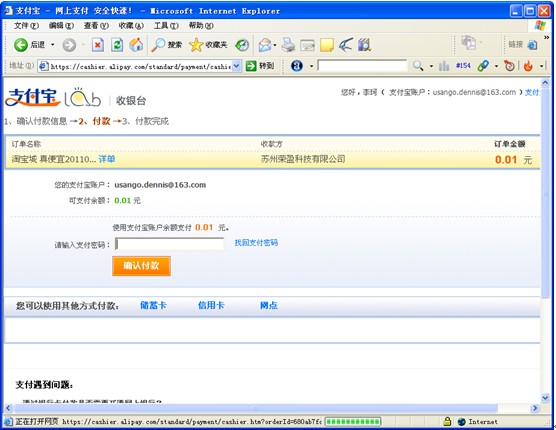Screen dimensions: 556x430
Task: Open the Favorites (收藏夹) star button
Action: point(208,45)
